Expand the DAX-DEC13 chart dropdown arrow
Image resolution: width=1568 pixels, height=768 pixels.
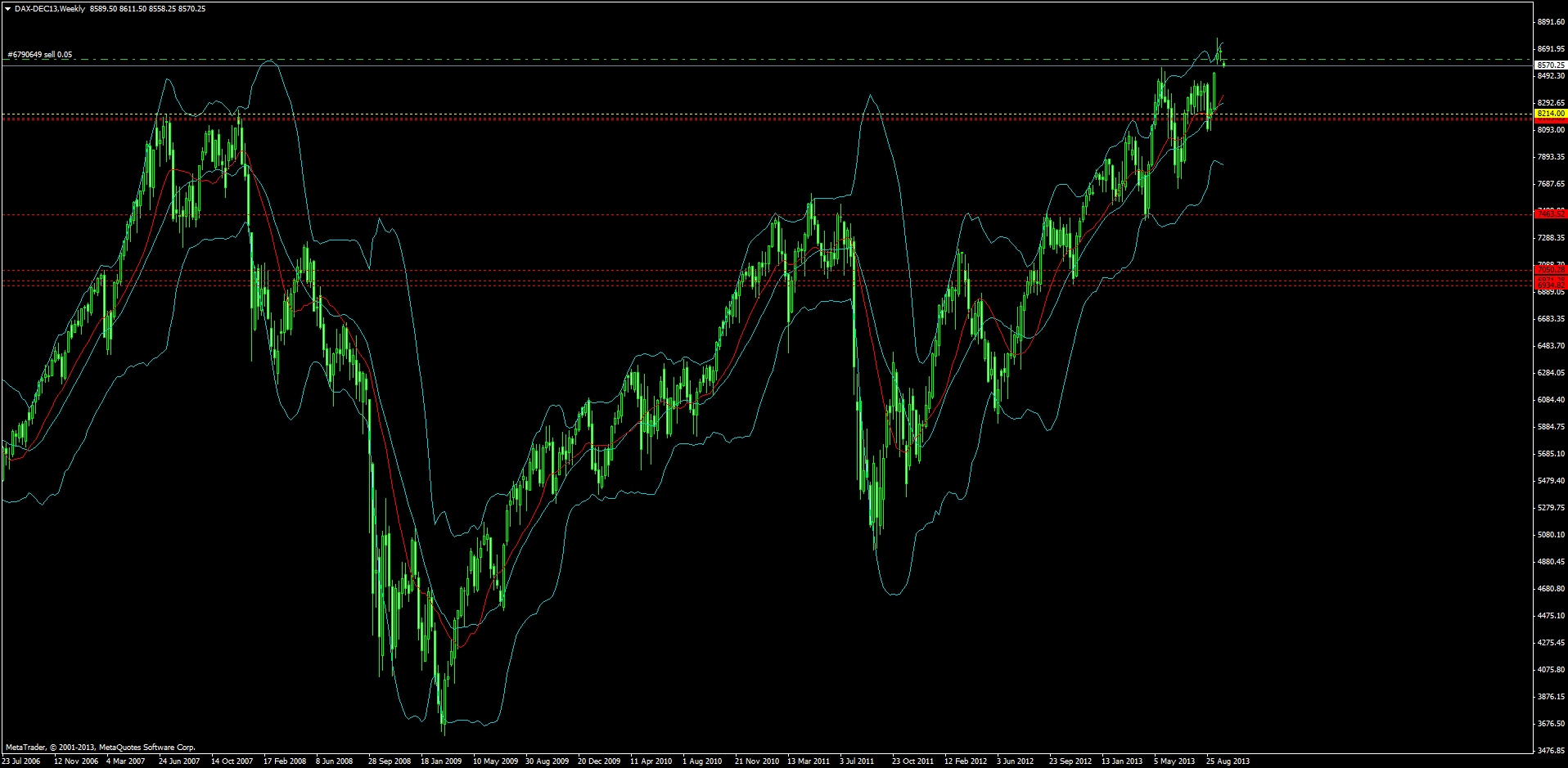point(7,7)
